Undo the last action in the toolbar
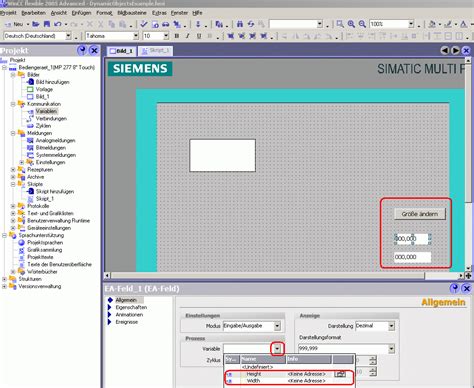The height and width of the screenshot is (388, 474). tap(58, 24)
